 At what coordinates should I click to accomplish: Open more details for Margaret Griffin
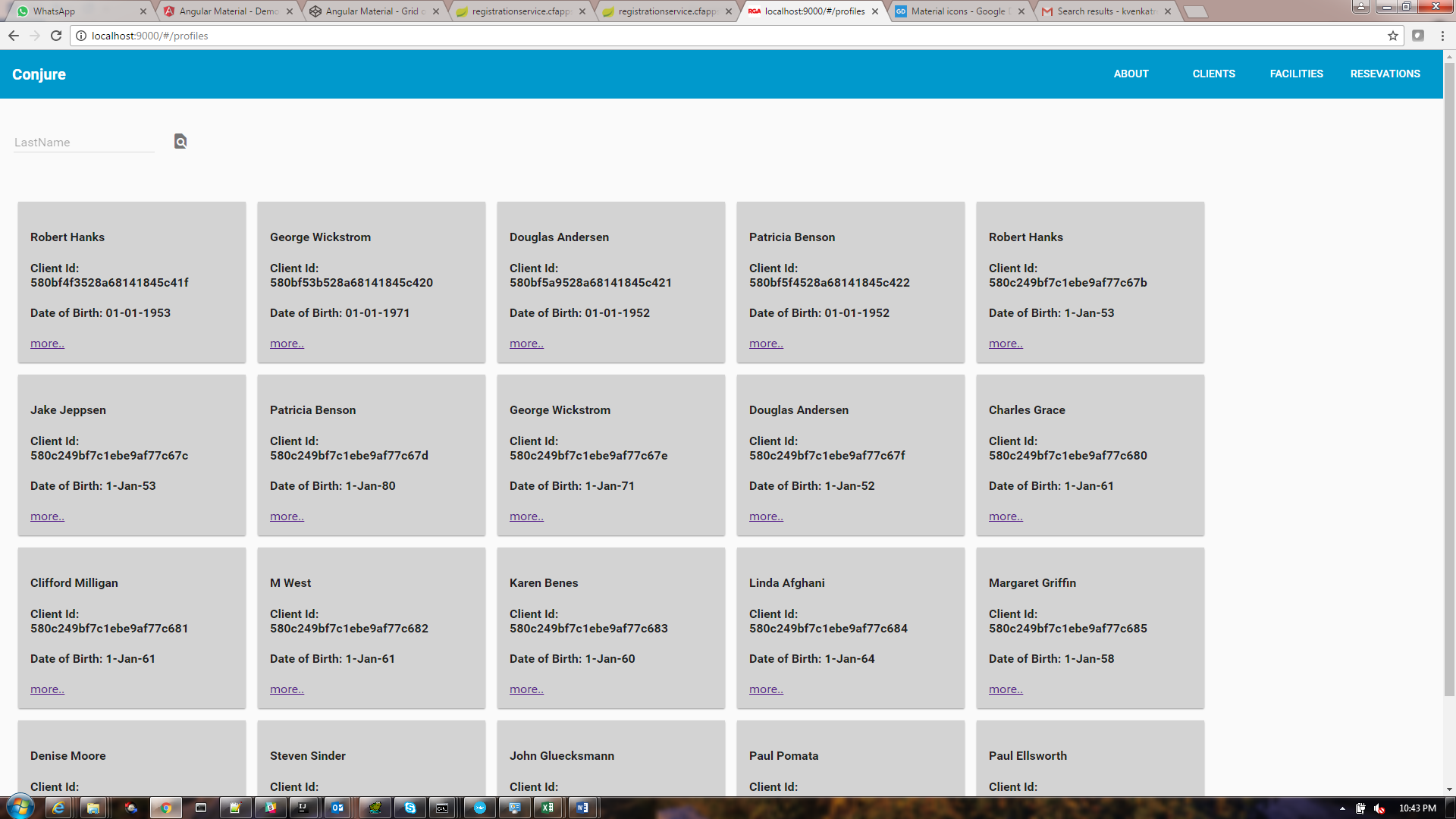[1006, 689]
